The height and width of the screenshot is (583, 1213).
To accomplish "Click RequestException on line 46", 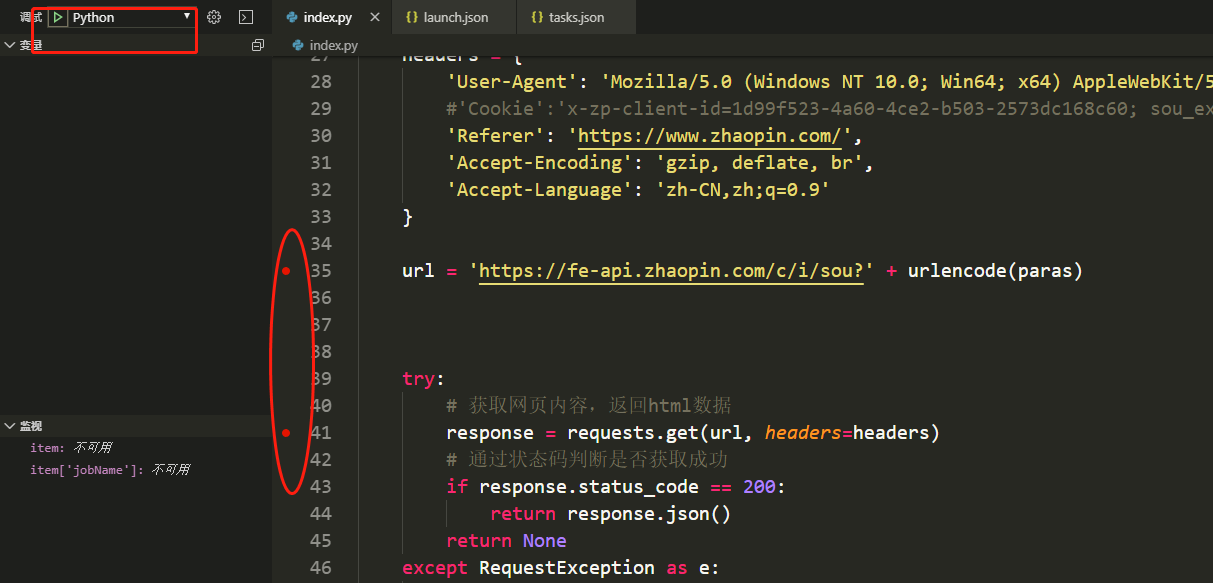I will (x=567, y=568).
